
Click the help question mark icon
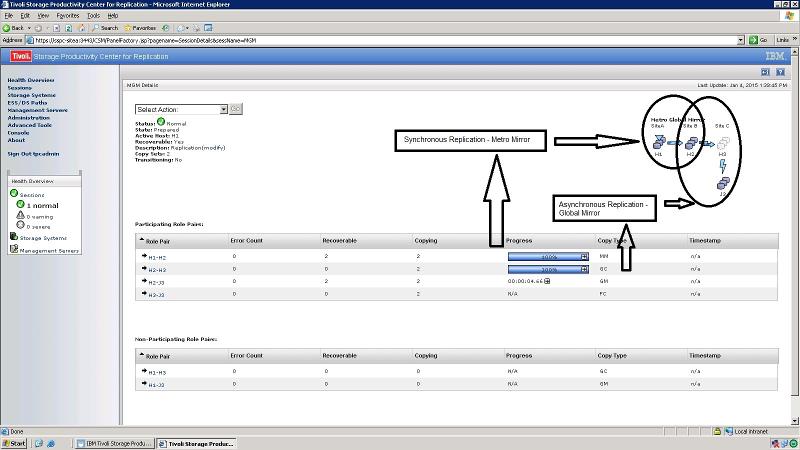[x=781, y=72]
